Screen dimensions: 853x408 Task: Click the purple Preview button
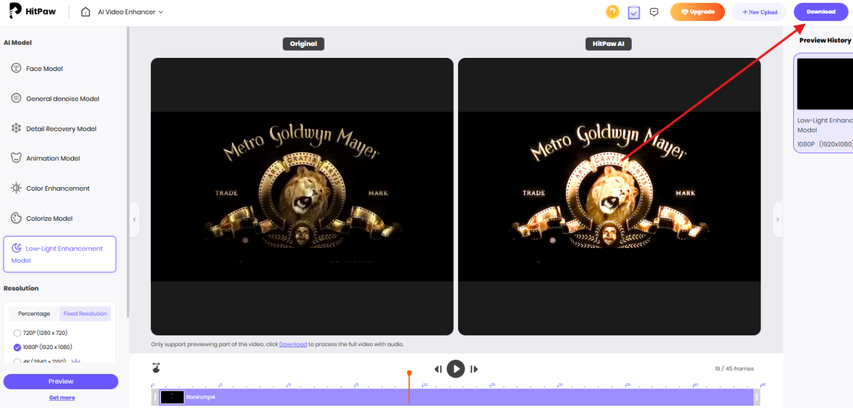[x=60, y=381]
